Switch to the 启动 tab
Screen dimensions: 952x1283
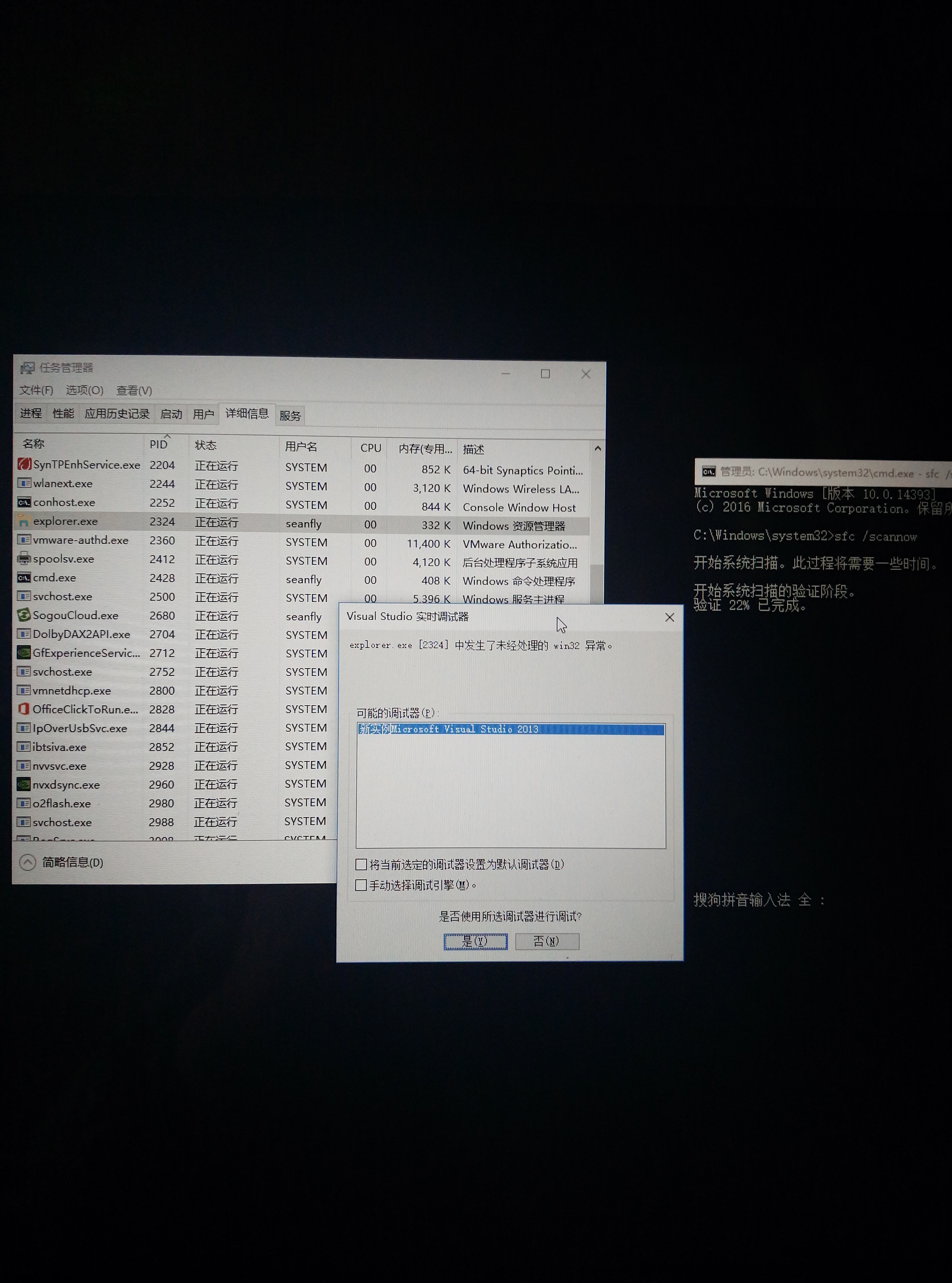[x=171, y=414]
